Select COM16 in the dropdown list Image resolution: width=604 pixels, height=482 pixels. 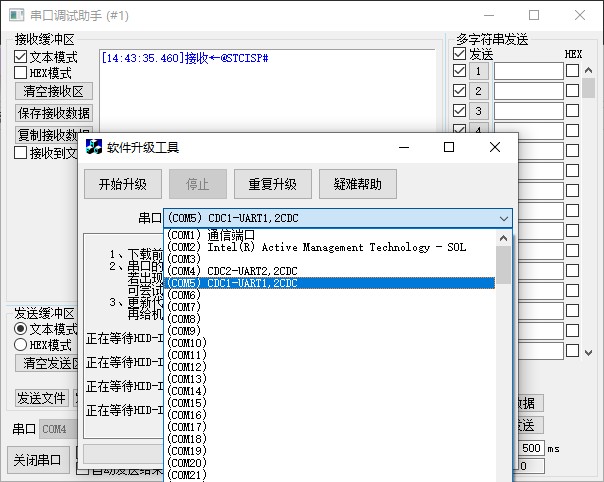pyautogui.click(x=330, y=415)
